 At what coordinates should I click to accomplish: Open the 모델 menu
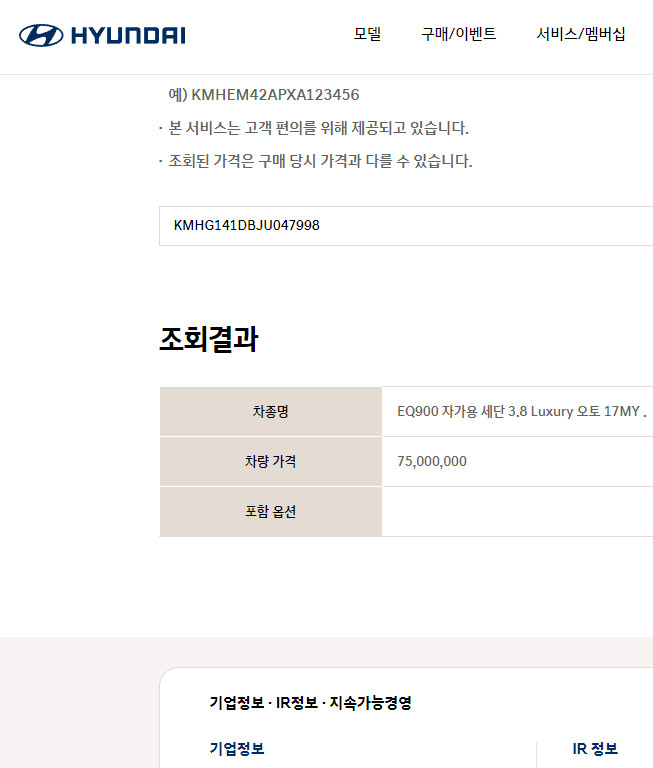367,34
